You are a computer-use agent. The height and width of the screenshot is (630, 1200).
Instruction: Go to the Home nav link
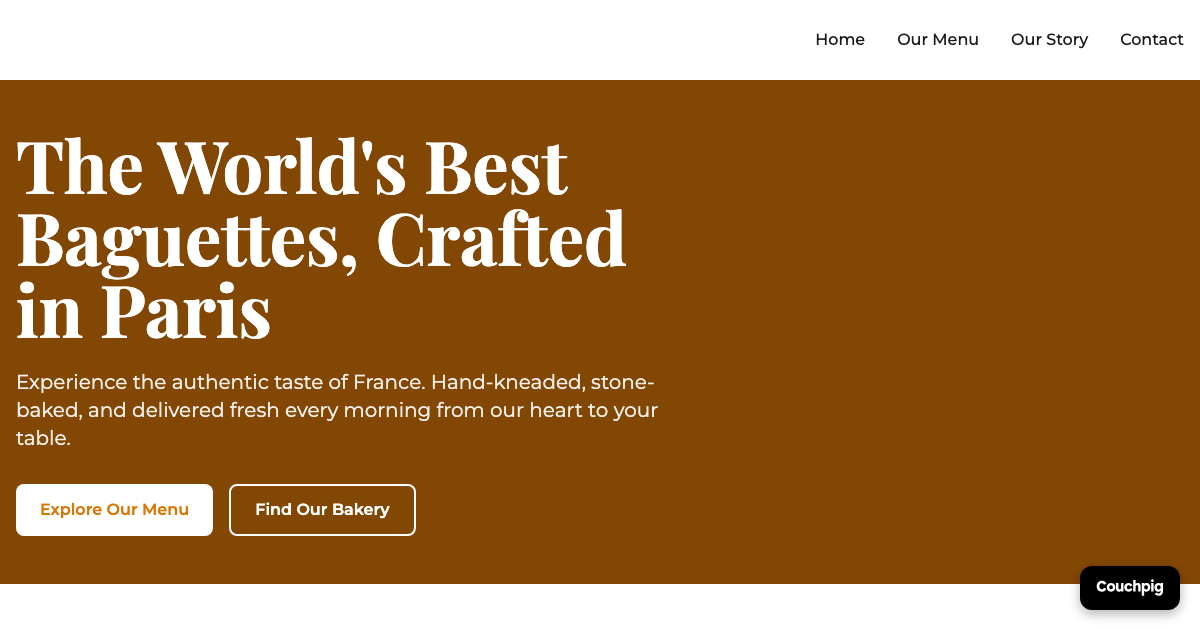(839, 40)
